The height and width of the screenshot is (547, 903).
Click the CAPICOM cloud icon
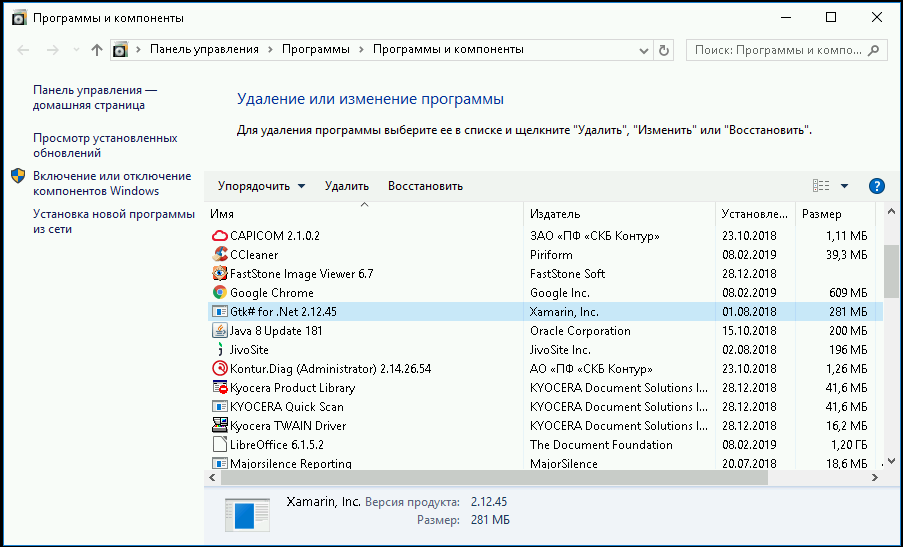click(219, 235)
